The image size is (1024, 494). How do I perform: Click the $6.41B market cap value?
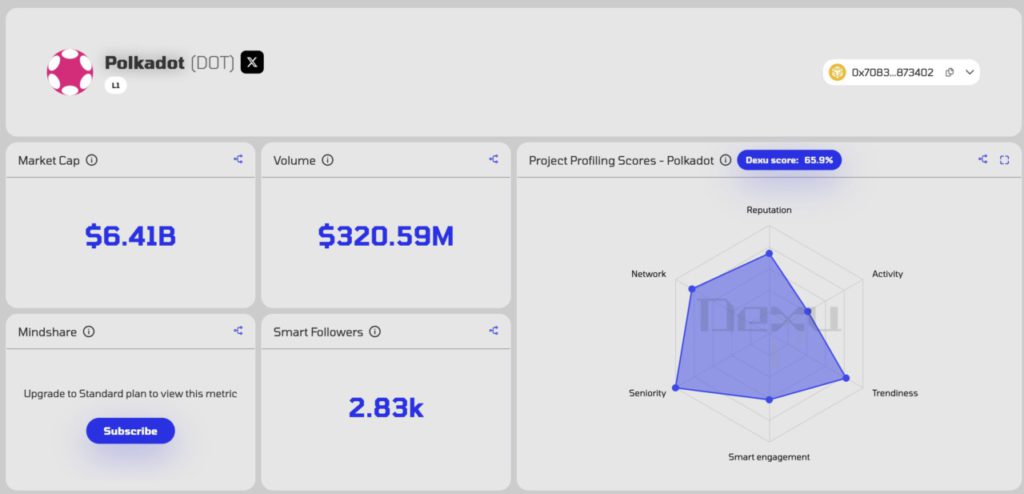(x=131, y=236)
